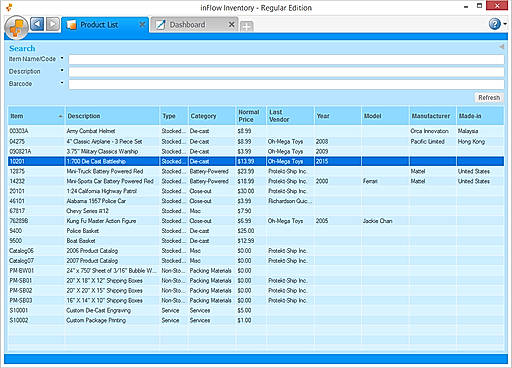
Task: Click the Refresh button
Action: point(489,97)
